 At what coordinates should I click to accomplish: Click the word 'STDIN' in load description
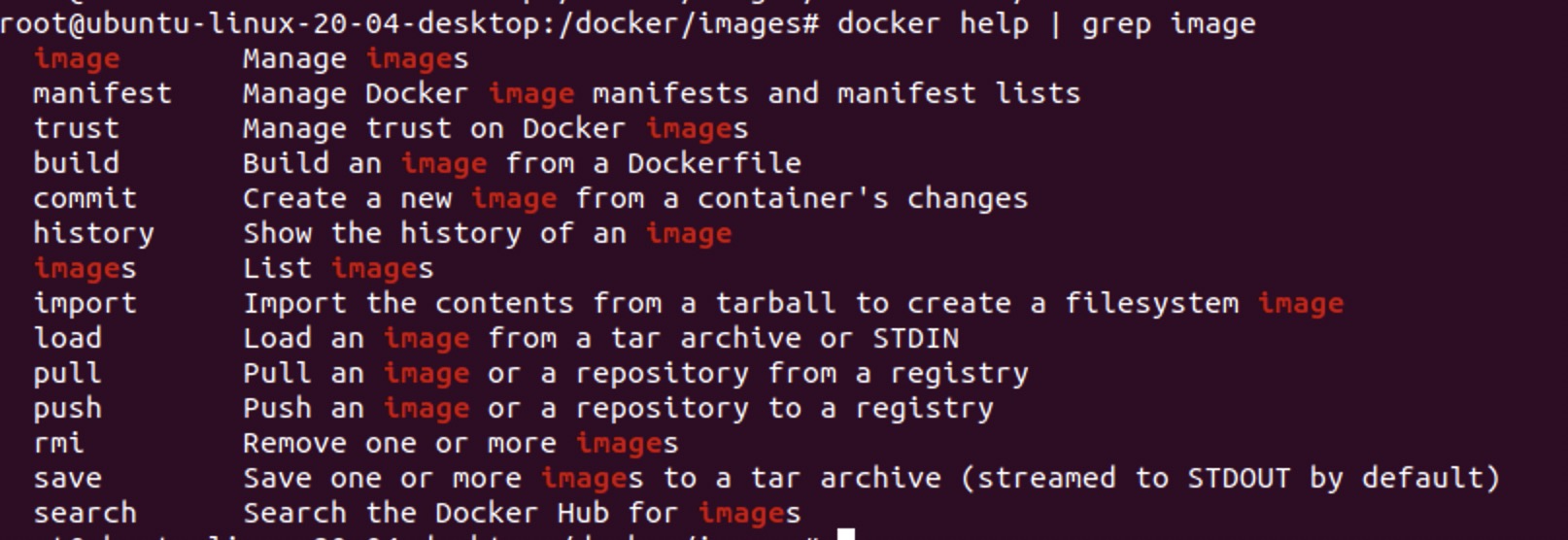tap(915, 339)
